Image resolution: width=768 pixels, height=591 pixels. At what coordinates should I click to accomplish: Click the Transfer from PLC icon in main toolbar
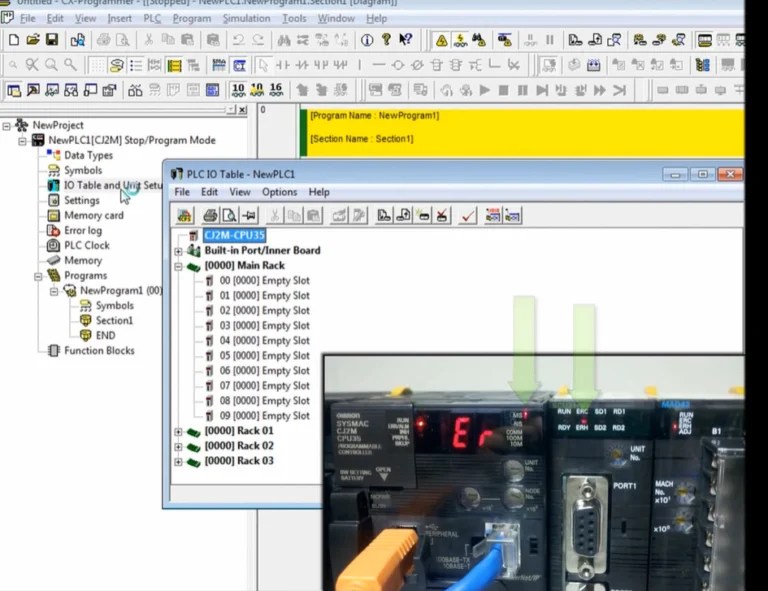(x=595, y=40)
